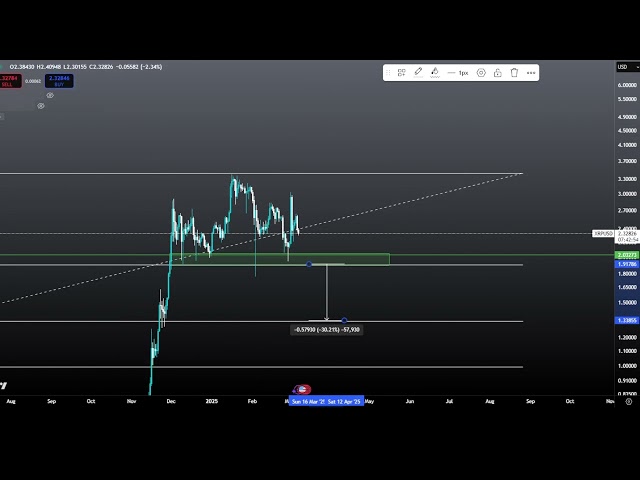
Task: Click the red SELL price button
Action: [x=8, y=80]
